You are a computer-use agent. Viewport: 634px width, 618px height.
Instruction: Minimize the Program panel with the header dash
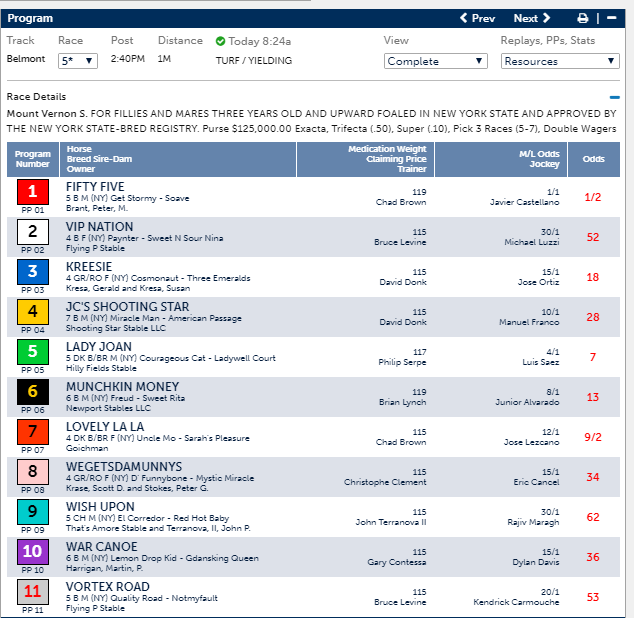pyautogui.click(x=611, y=18)
